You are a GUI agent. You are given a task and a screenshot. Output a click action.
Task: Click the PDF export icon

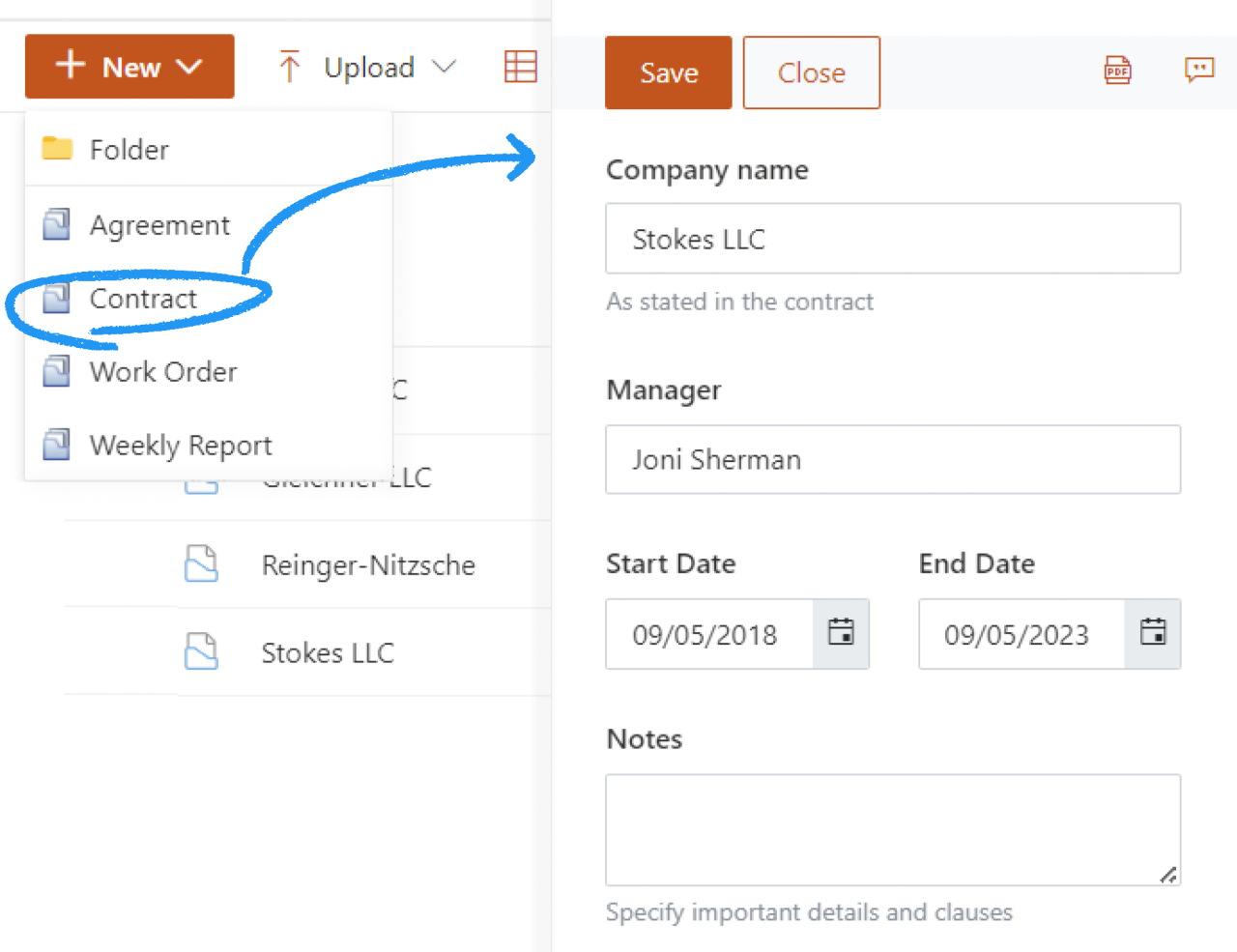[x=1117, y=71]
